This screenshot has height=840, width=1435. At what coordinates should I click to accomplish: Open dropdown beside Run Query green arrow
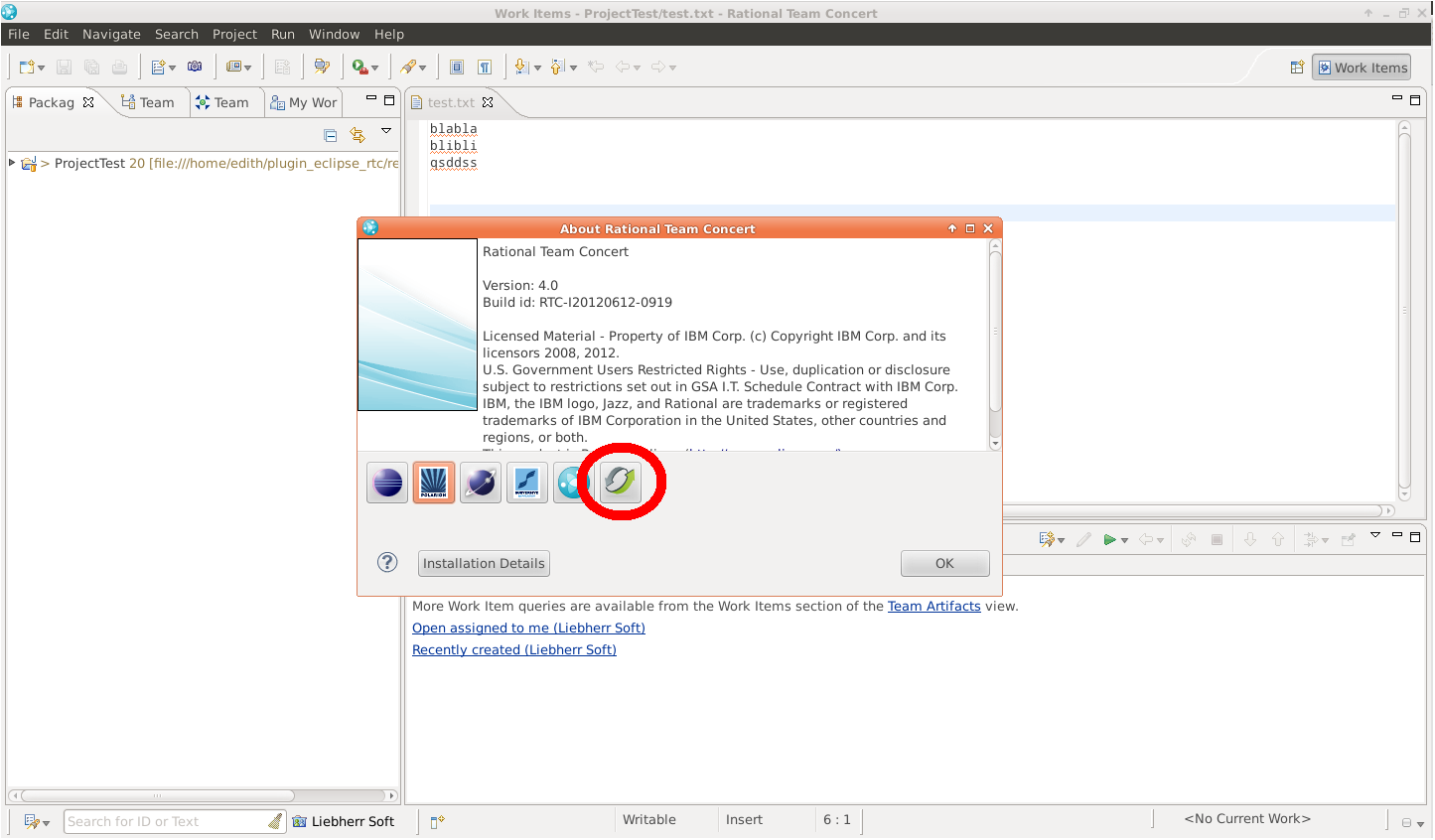pyautogui.click(x=1124, y=541)
